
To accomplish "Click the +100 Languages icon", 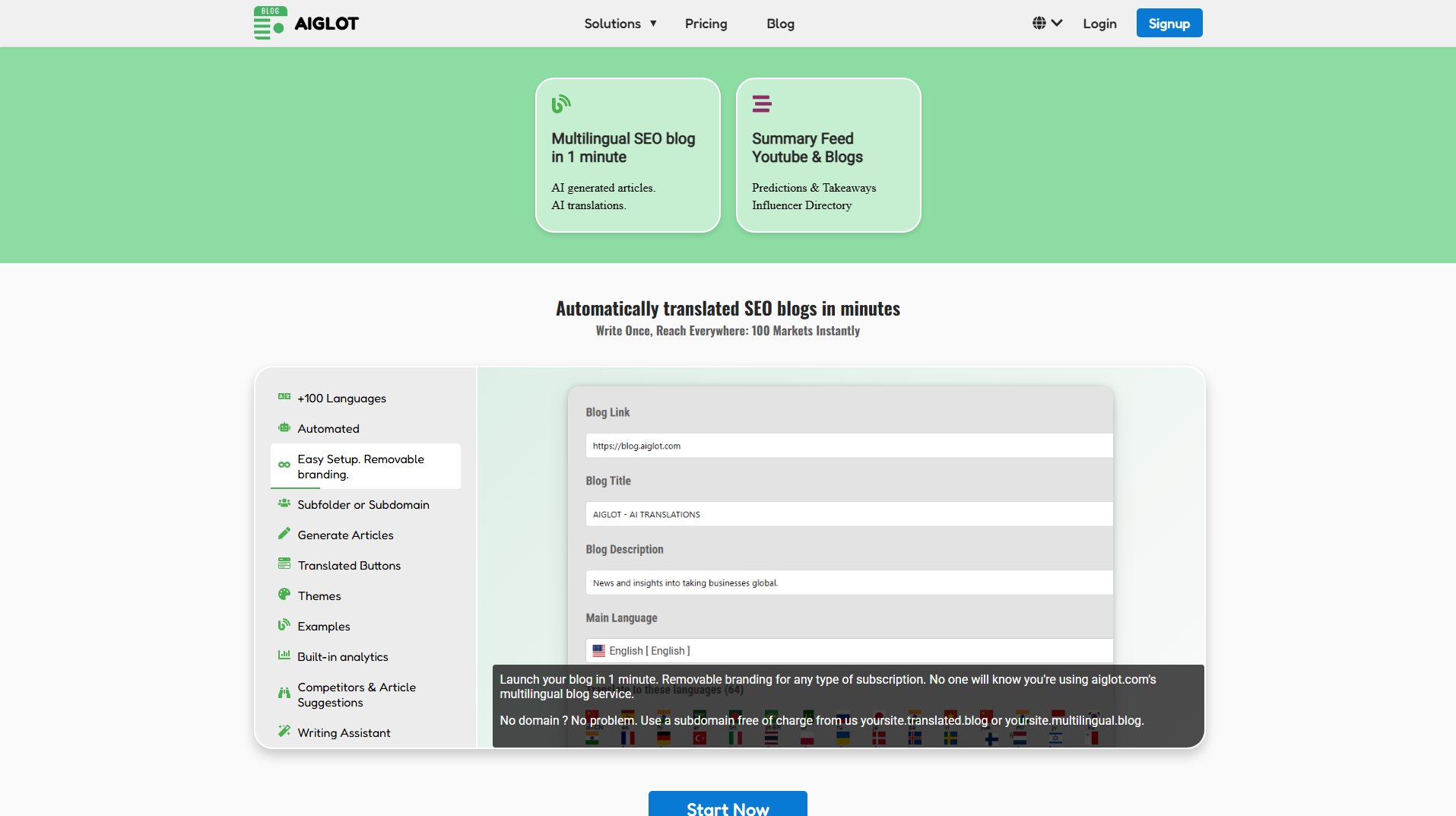I will [x=284, y=396].
